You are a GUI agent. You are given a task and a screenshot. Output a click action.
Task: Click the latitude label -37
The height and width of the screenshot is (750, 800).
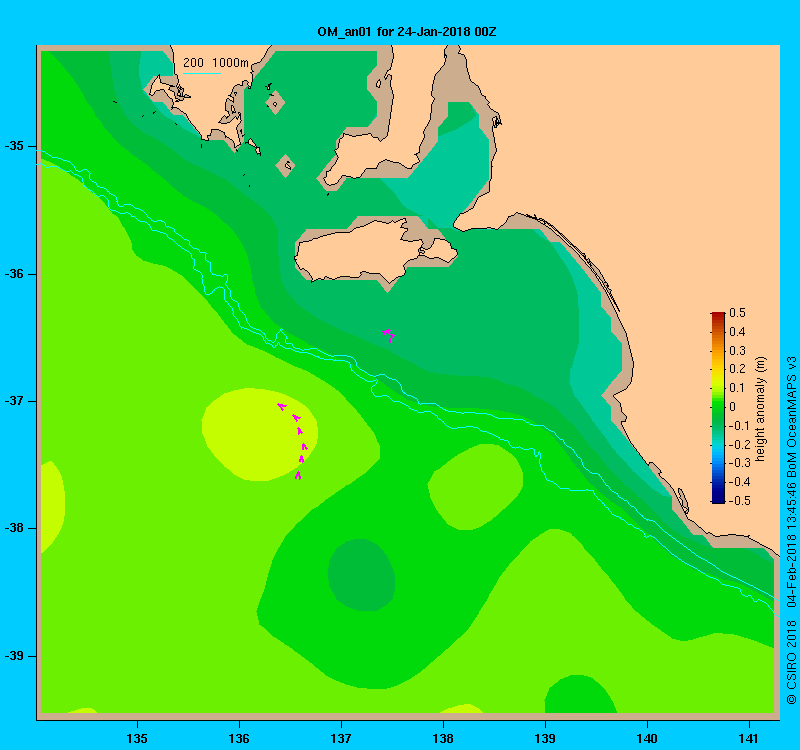(x=14, y=401)
